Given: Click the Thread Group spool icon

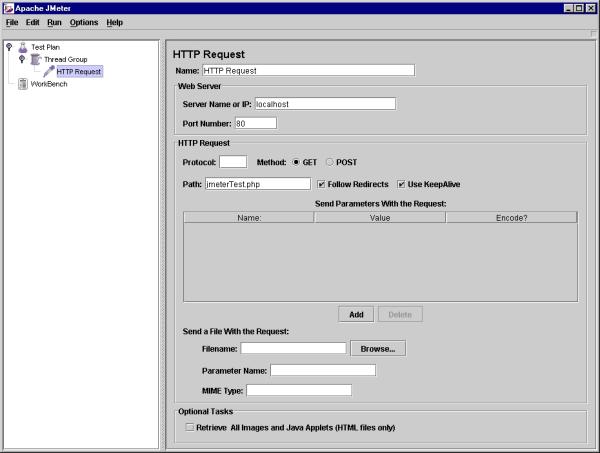Looking at the screenshot, I should [36, 59].
